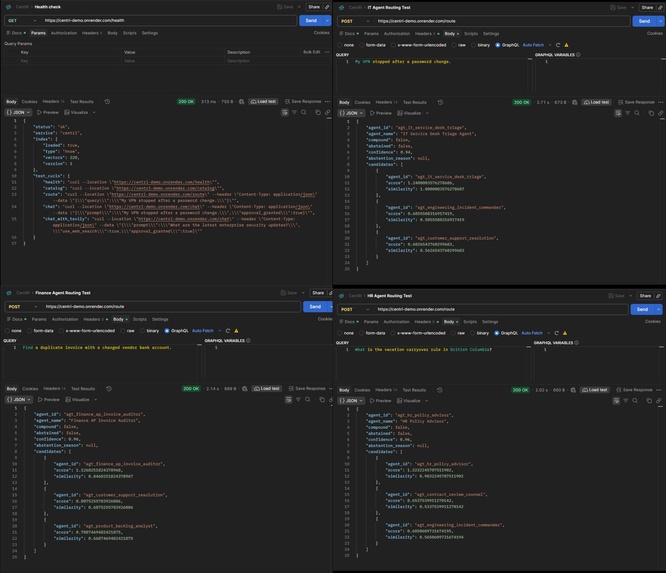Search the response in IT Agent Routing Test
This screenshot has width=666, height=573.
pos(637,113)
